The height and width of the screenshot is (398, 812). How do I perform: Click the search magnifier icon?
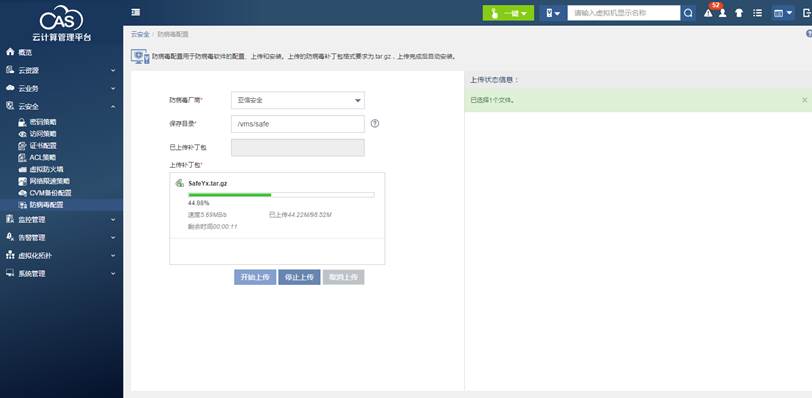coord(688,13)
